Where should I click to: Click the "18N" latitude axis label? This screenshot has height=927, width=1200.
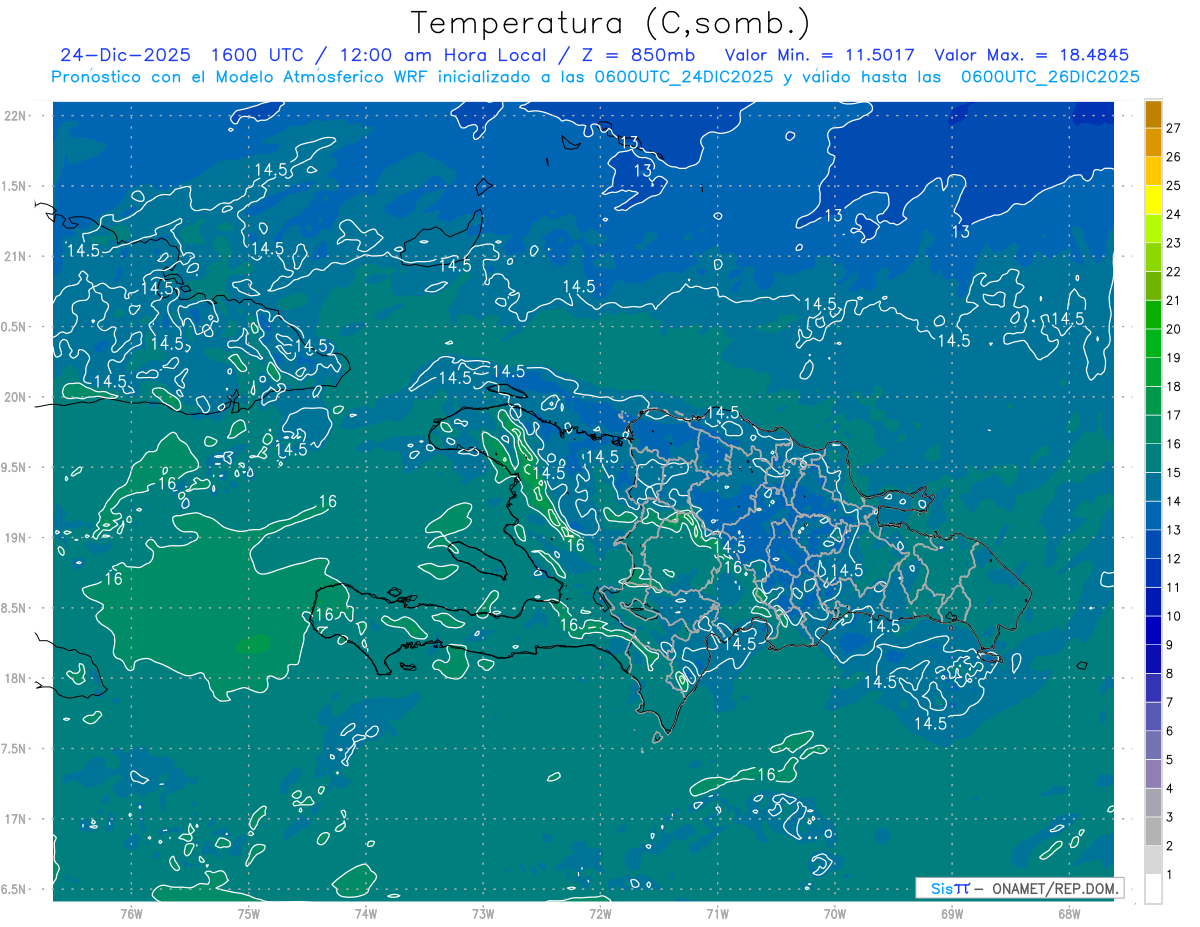pos(15,678)
